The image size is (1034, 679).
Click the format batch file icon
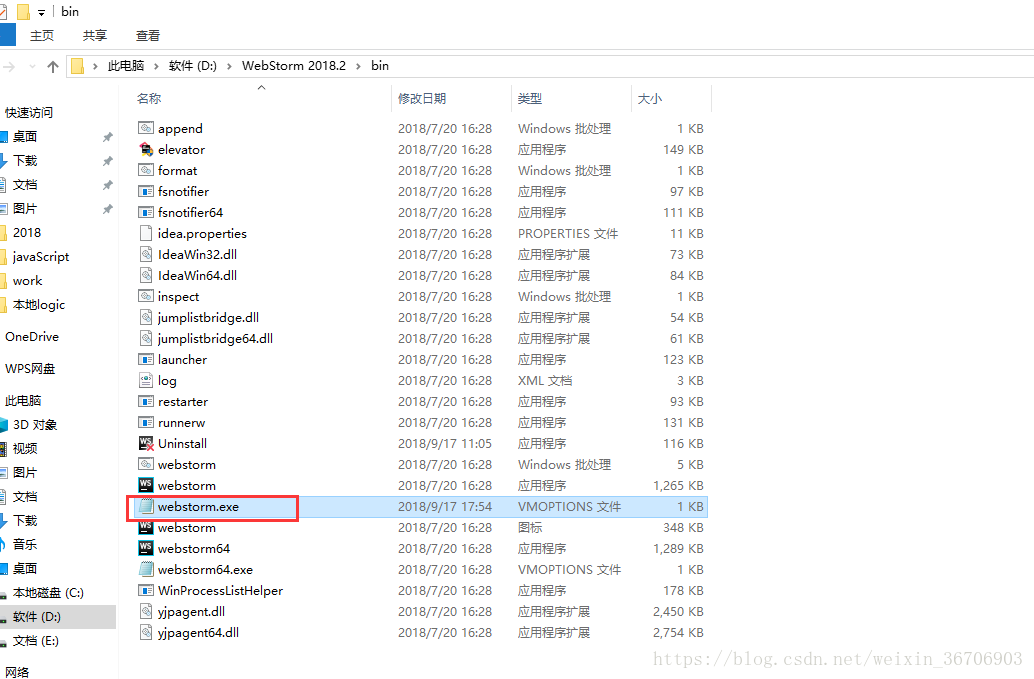(146, 170)
